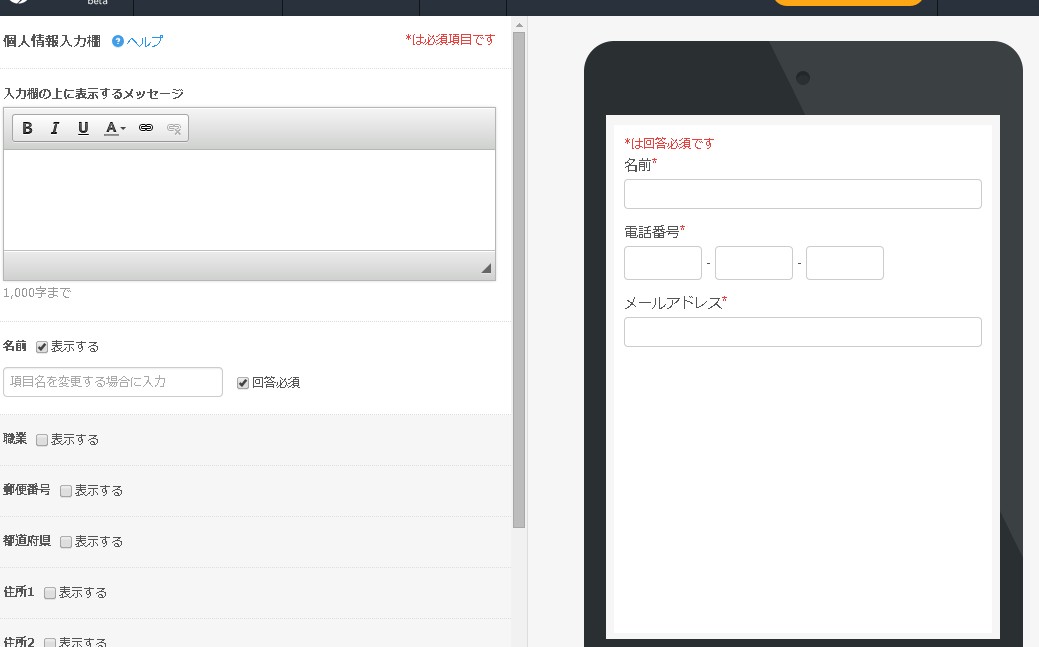Viewport: 1039px width, 647px height.
Task: Click the remove link icon
Action: coord(174,128)
